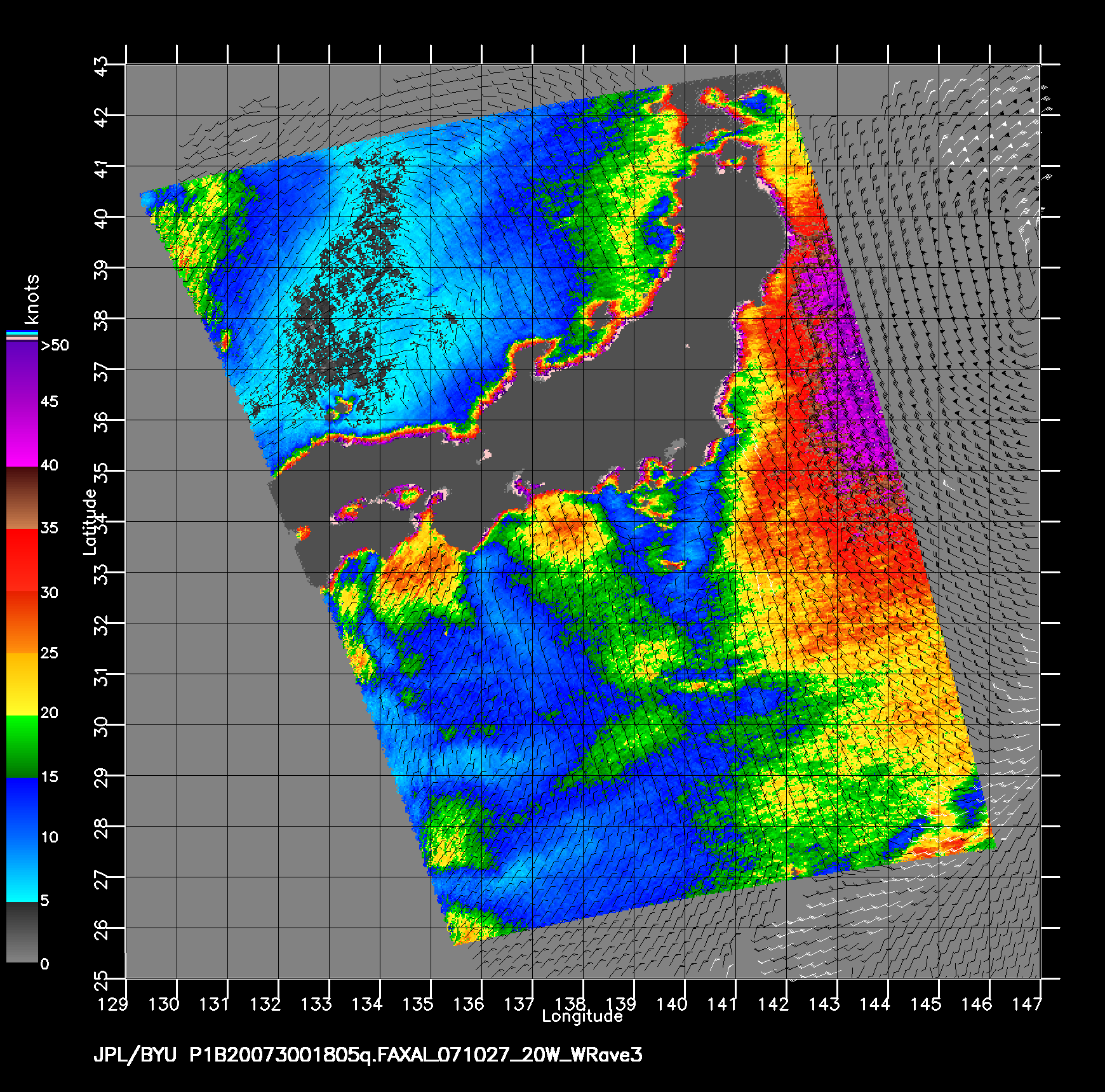
Task: Click the longitude tick label '140'
Action: tap(672, 1004)
